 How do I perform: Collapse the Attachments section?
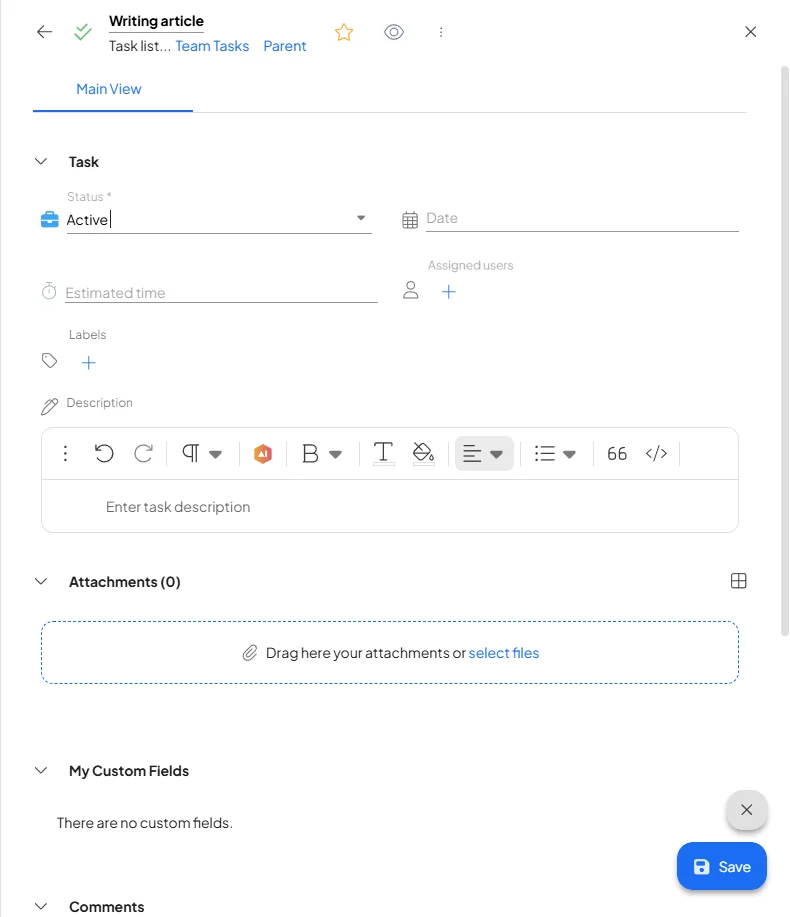point(41,581)
